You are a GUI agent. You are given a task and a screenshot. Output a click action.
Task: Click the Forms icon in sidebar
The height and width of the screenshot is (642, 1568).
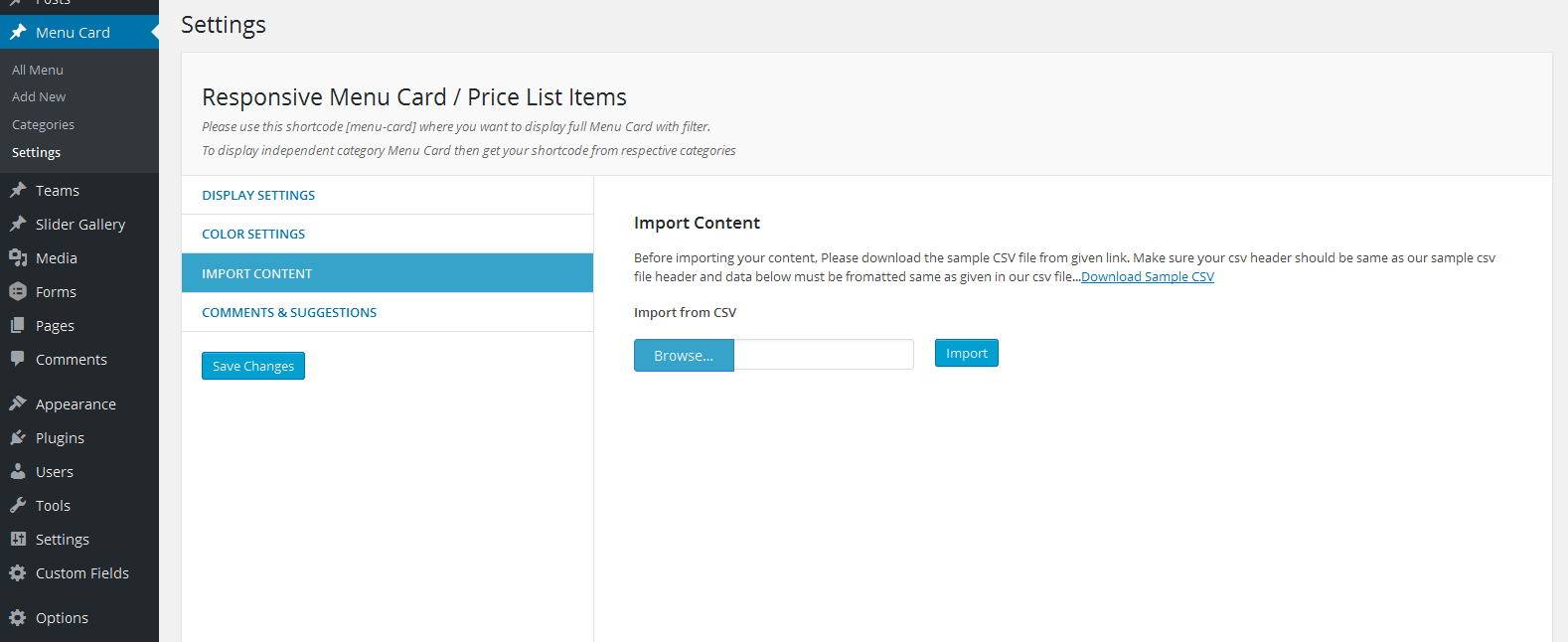coord(18,291)
